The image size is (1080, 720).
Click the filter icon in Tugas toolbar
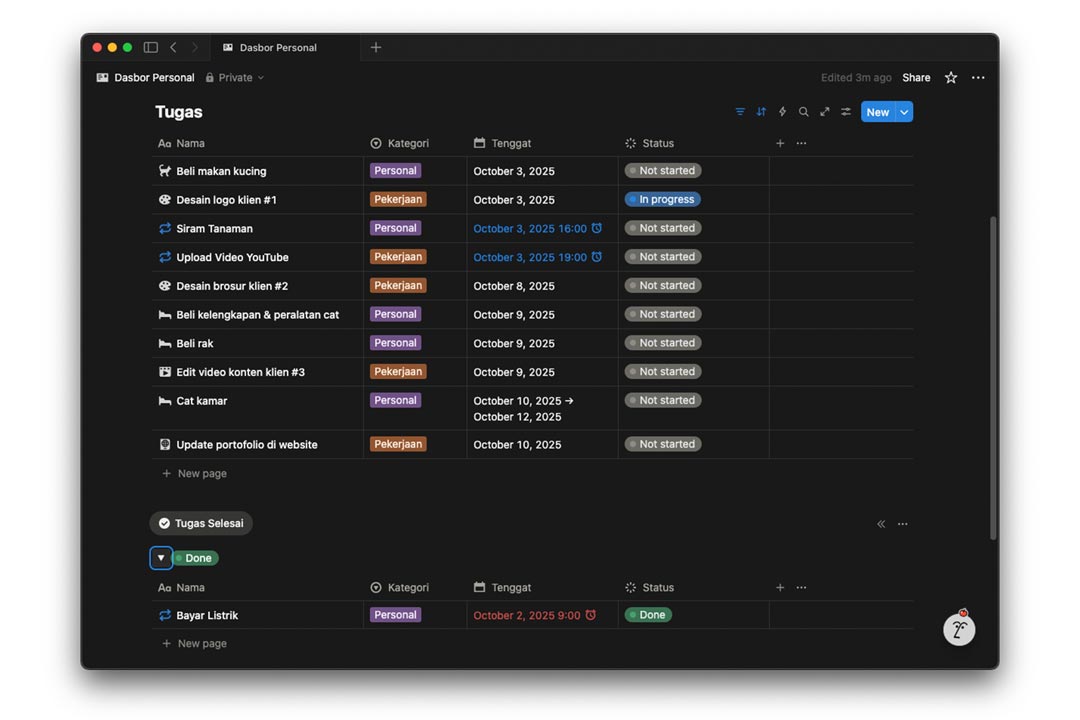pyautogui.click(x=740, y=112)
